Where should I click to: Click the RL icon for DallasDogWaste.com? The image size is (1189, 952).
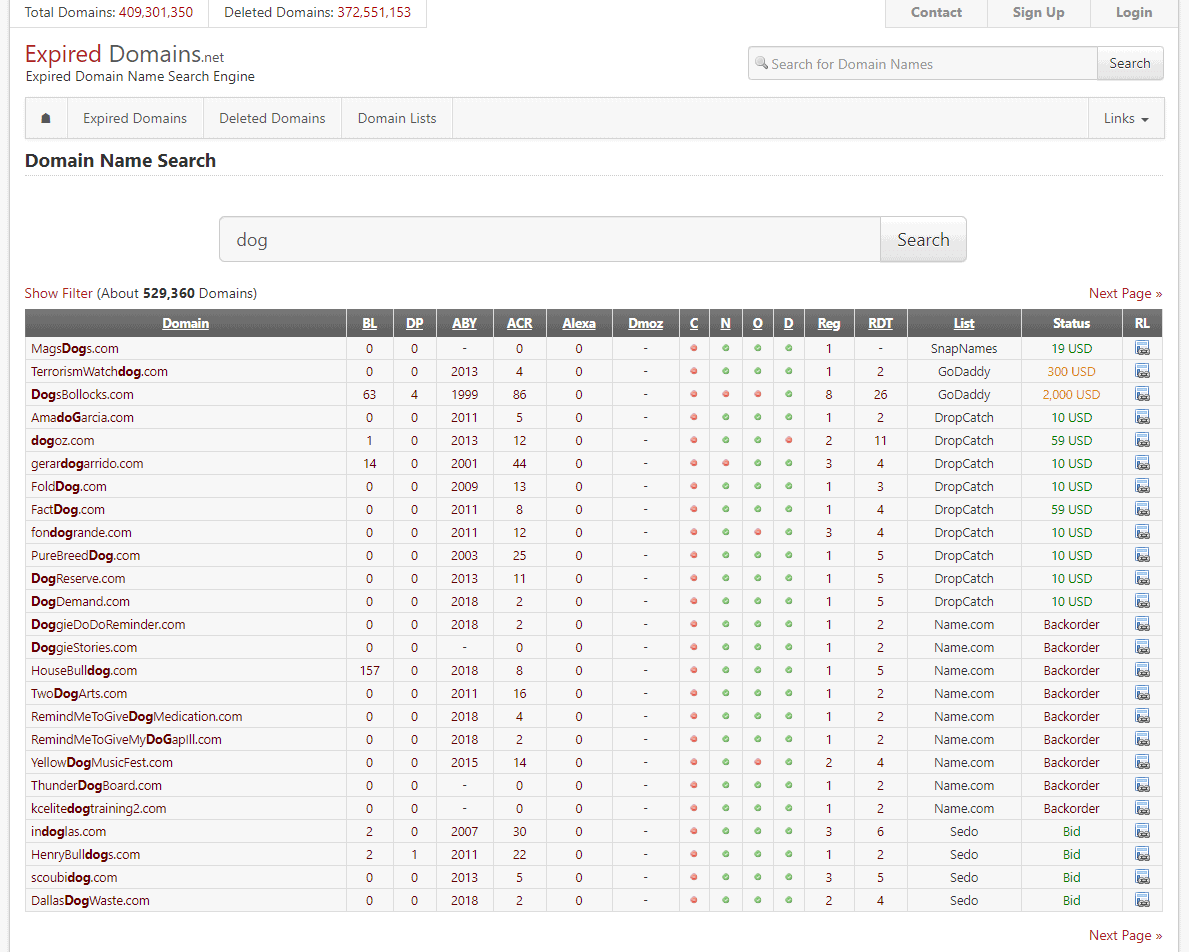[1142, 900]
